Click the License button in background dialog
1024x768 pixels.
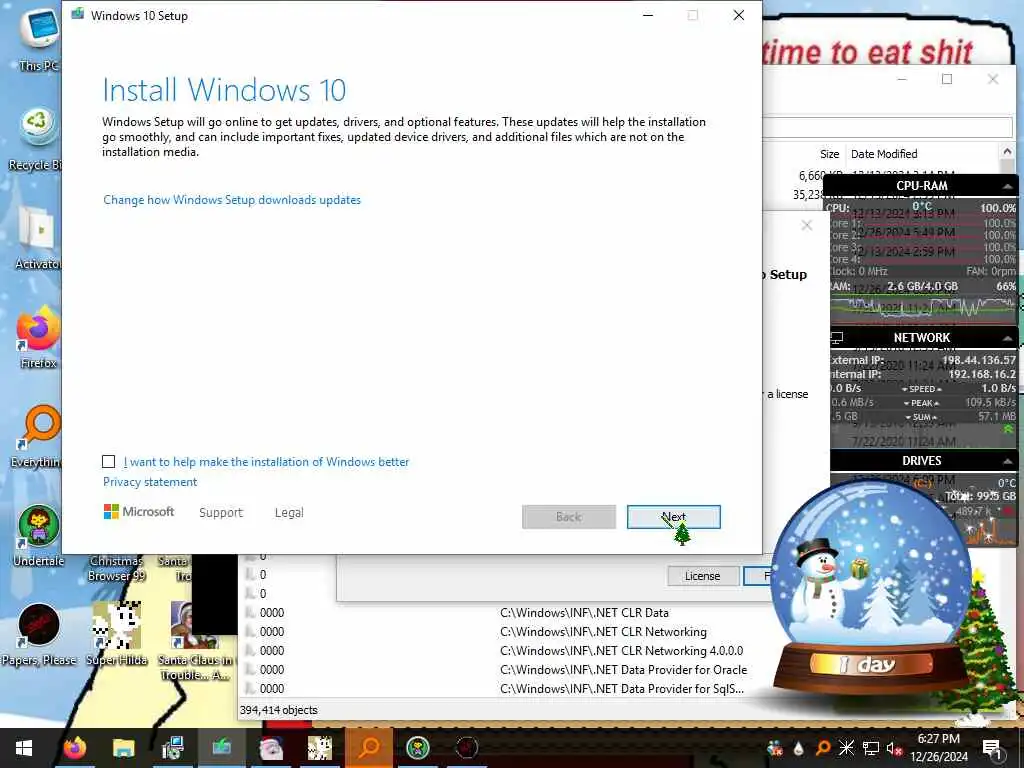(x=703, y=576)
